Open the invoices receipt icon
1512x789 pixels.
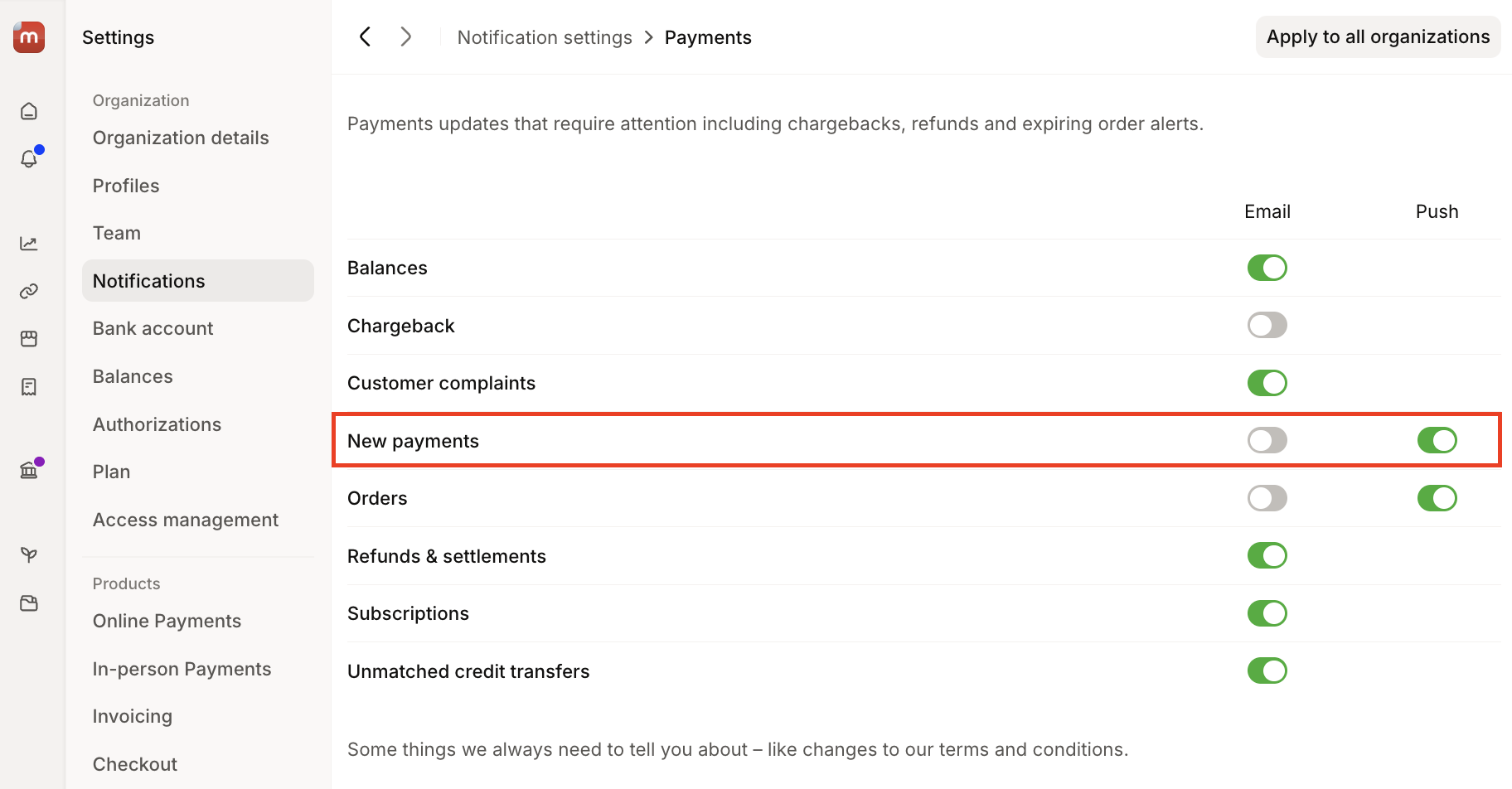pos(29,387)
